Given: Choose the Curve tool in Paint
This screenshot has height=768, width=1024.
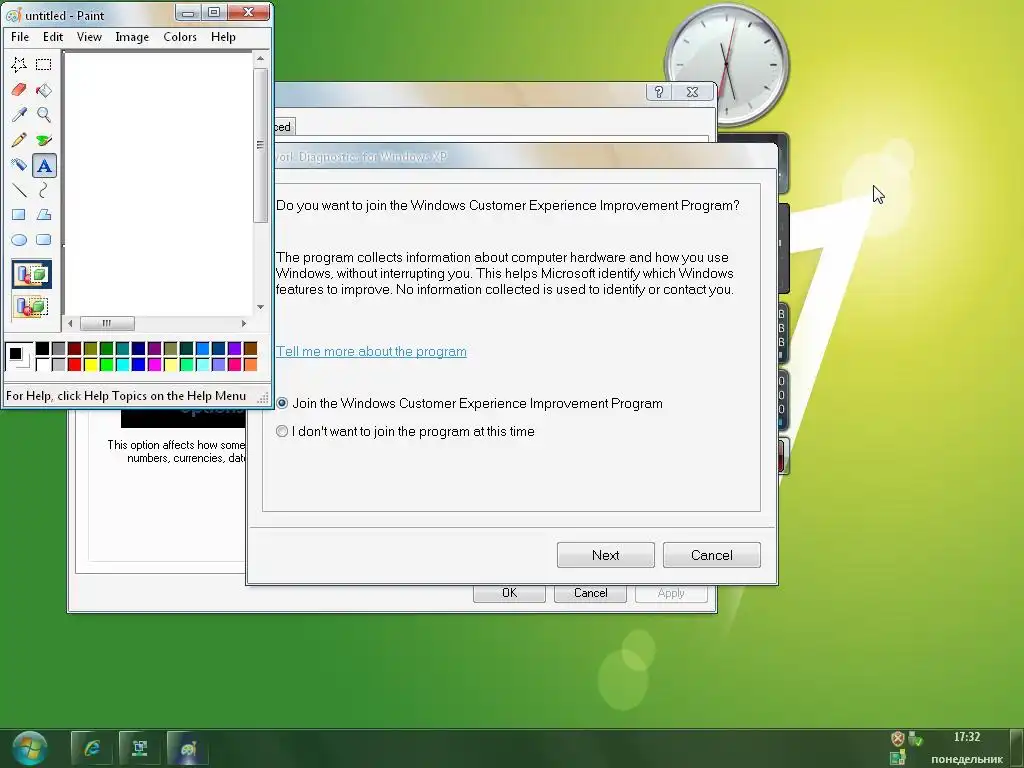Looking at the screenshot, I should 44,190.
